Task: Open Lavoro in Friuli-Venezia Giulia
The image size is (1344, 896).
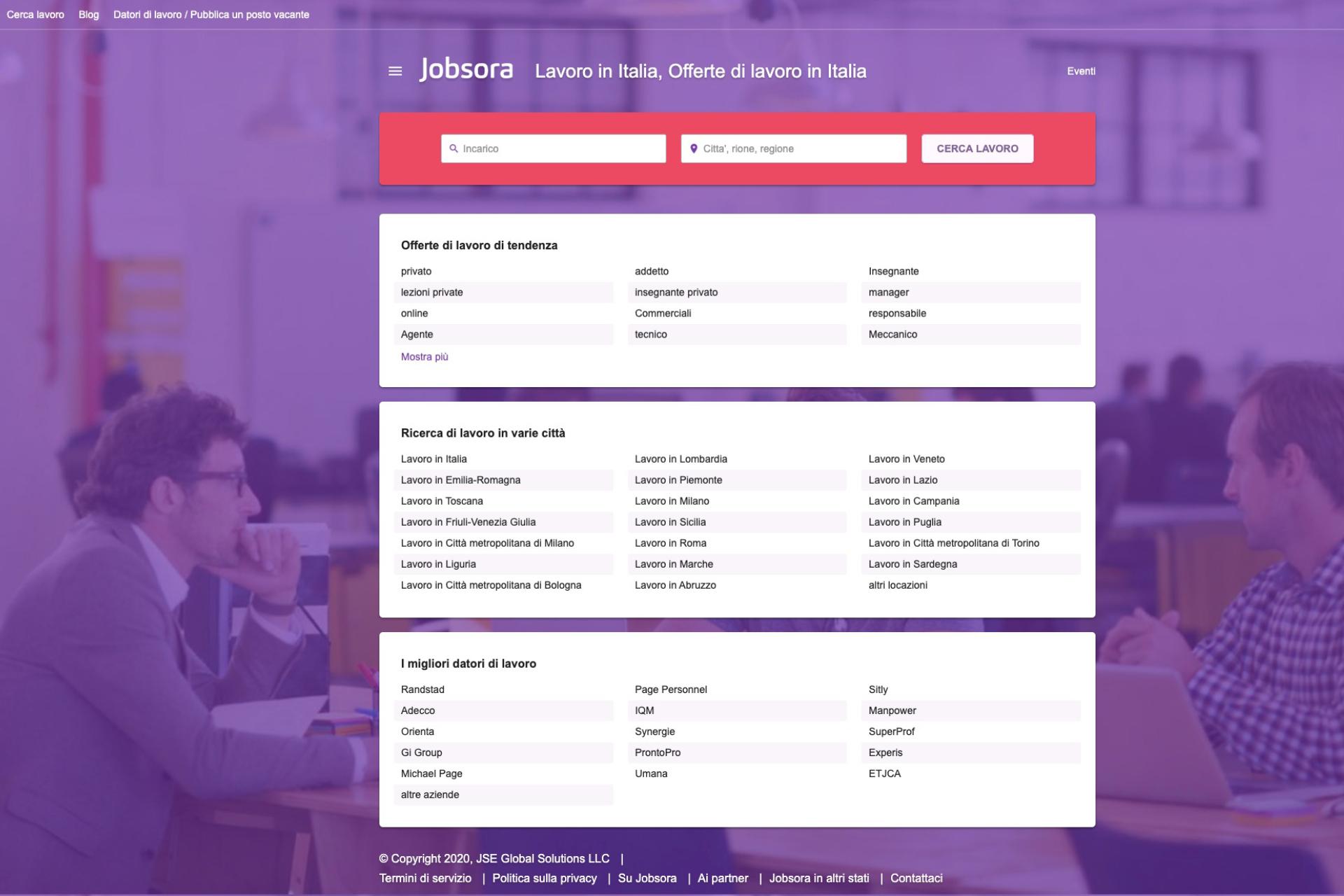Action: coord(468,522)
